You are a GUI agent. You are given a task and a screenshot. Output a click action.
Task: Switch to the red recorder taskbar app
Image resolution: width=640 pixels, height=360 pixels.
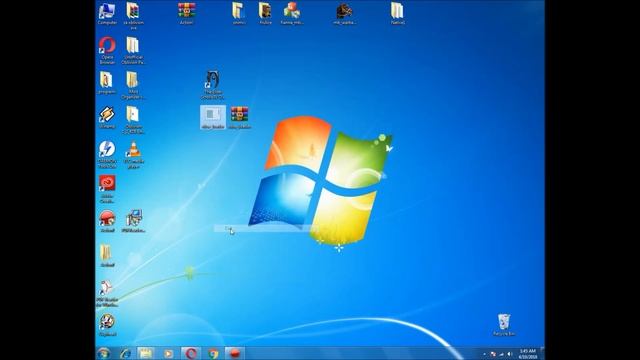(235, 353)
